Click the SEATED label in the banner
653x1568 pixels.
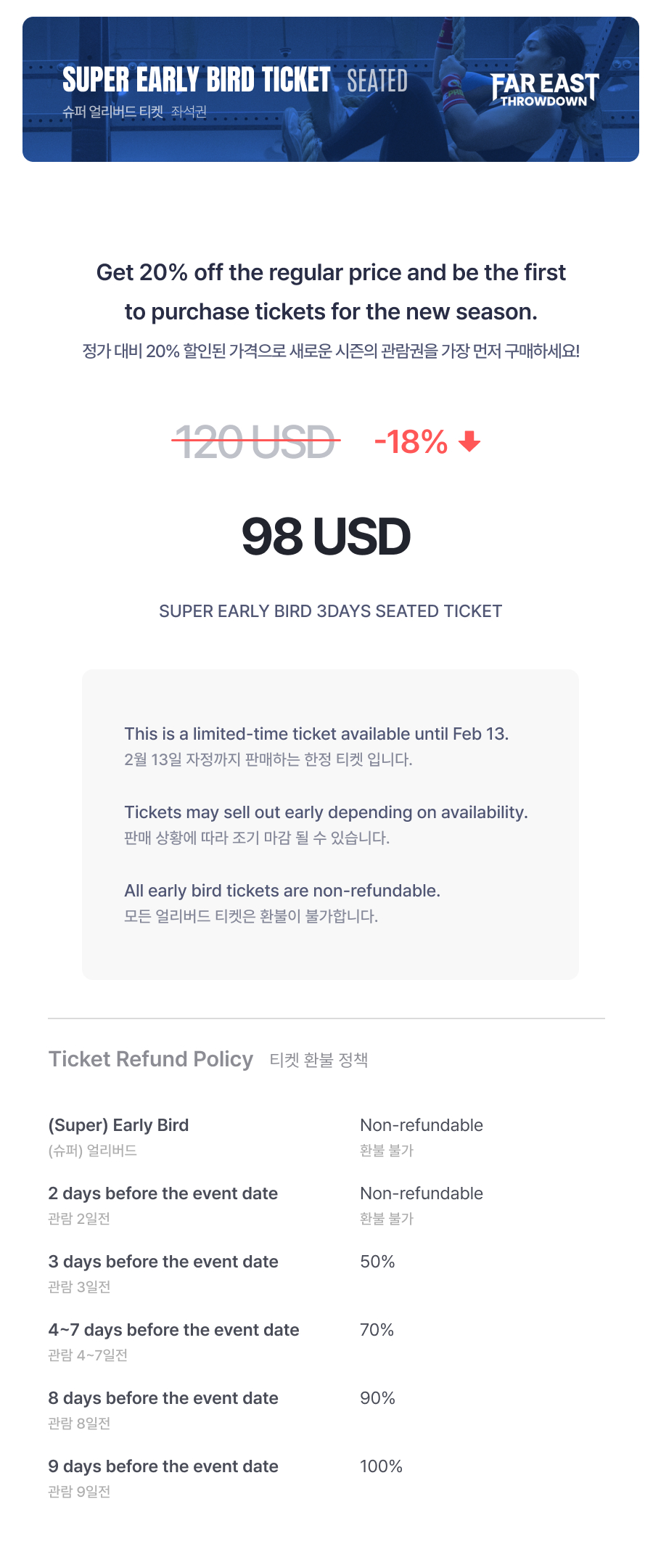pos(377,81)
